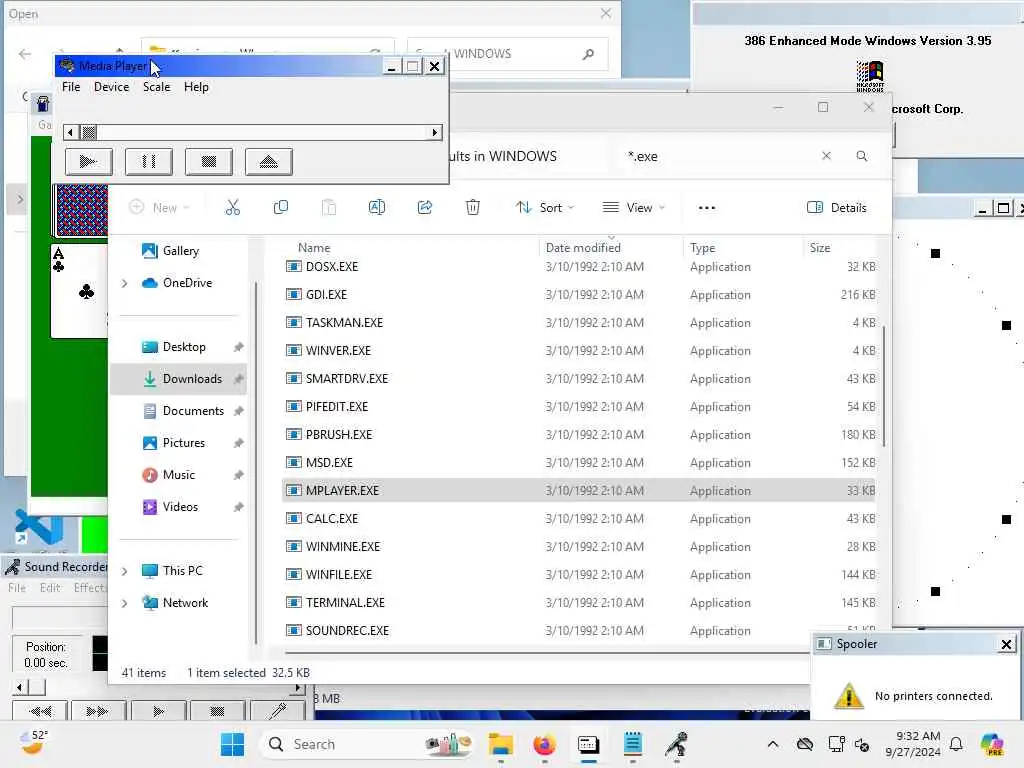Click Cut icon in Explorer toolbar
Viewport: 1024px width, 768px height.
[x=232, y=208]
